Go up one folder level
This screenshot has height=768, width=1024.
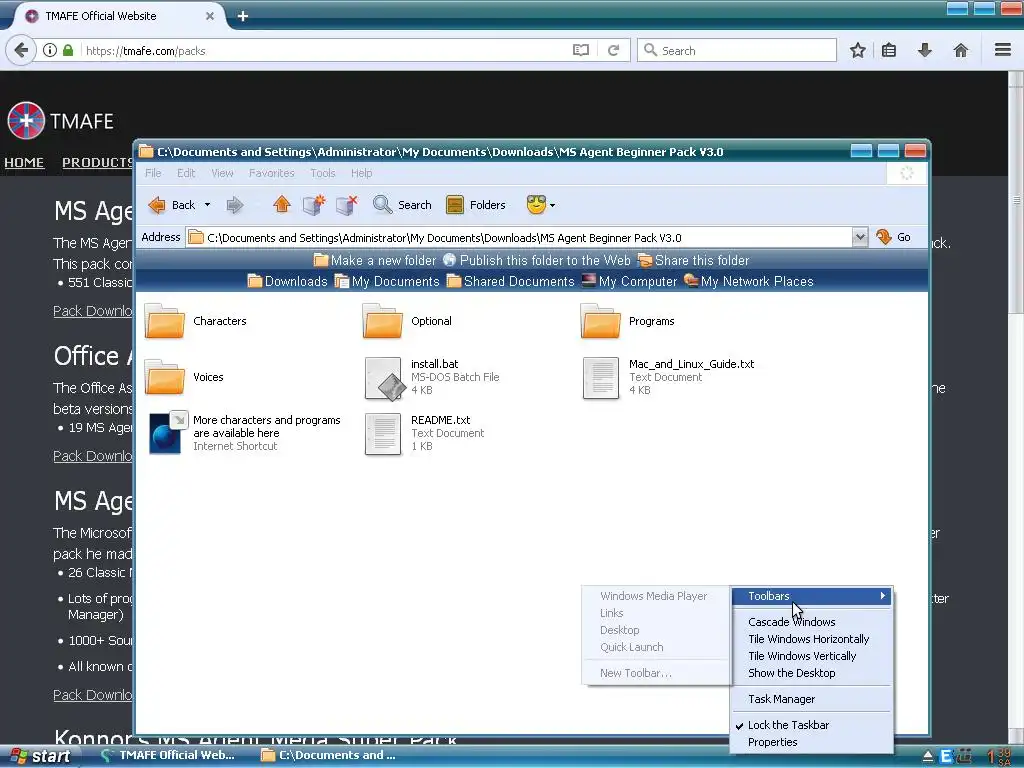pos(281,204)
